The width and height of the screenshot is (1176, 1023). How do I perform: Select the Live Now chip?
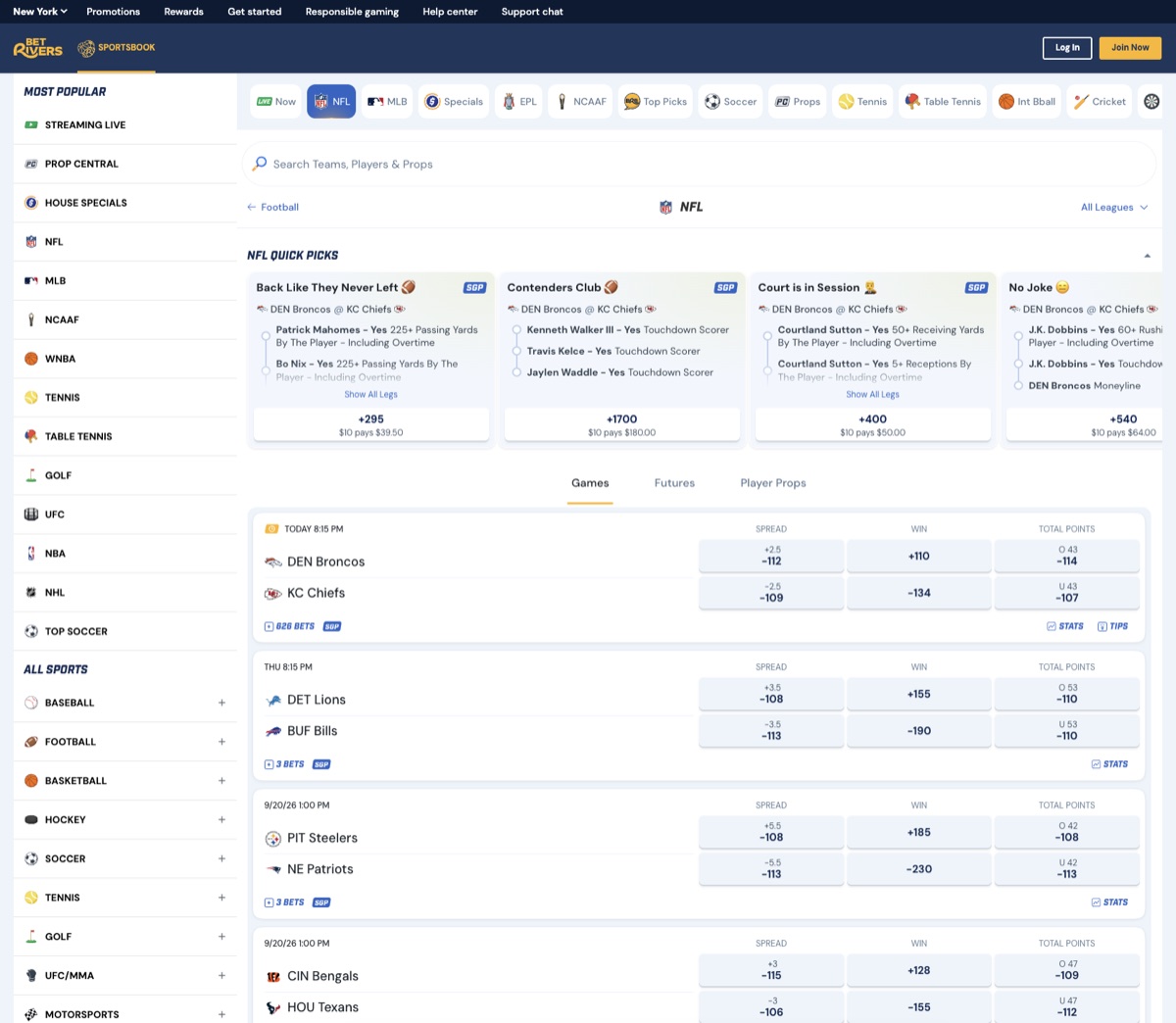[276, 101]
